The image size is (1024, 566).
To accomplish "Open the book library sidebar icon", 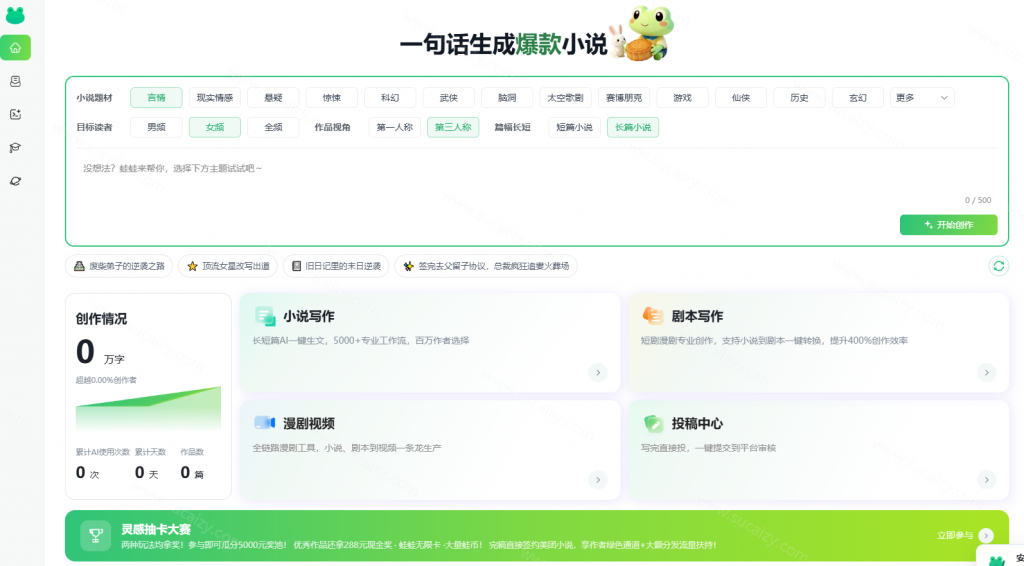I will pyautogui.click(x=15, y=81).
